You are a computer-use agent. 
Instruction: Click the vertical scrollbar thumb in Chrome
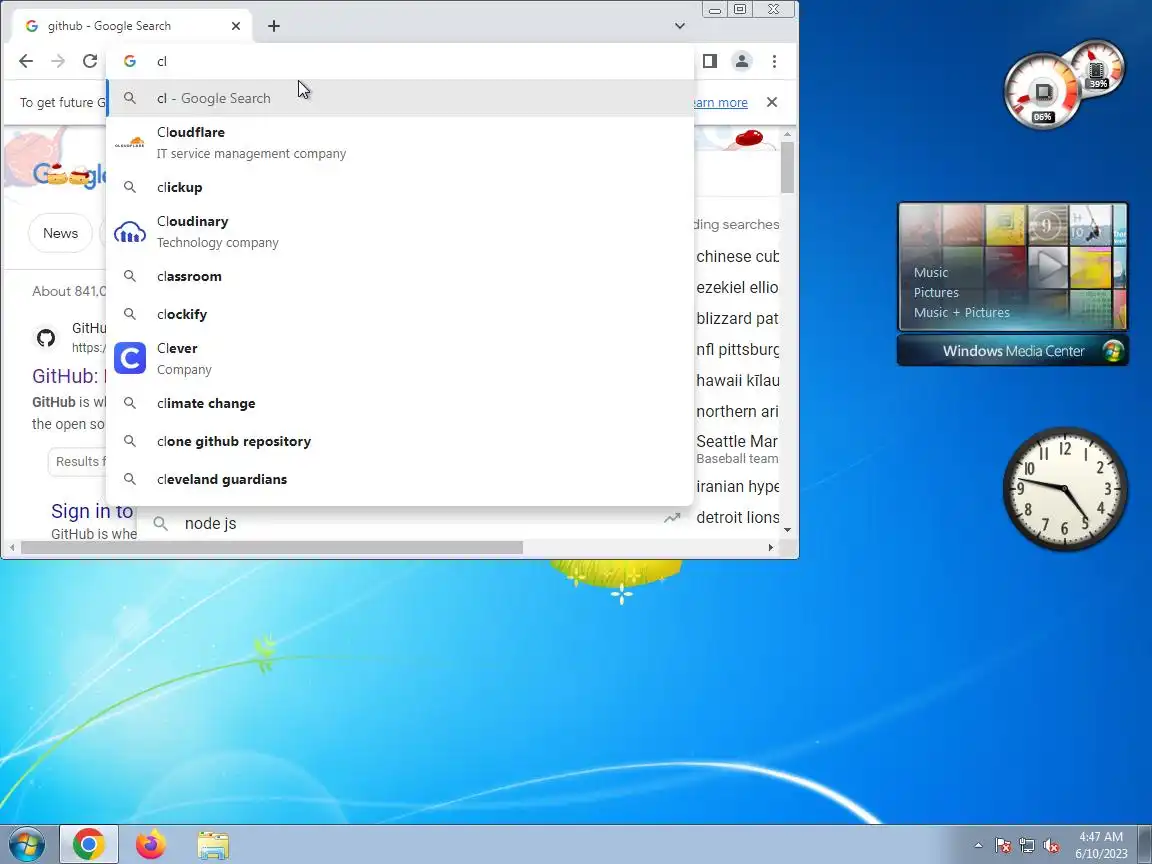(x=788, y=168)
